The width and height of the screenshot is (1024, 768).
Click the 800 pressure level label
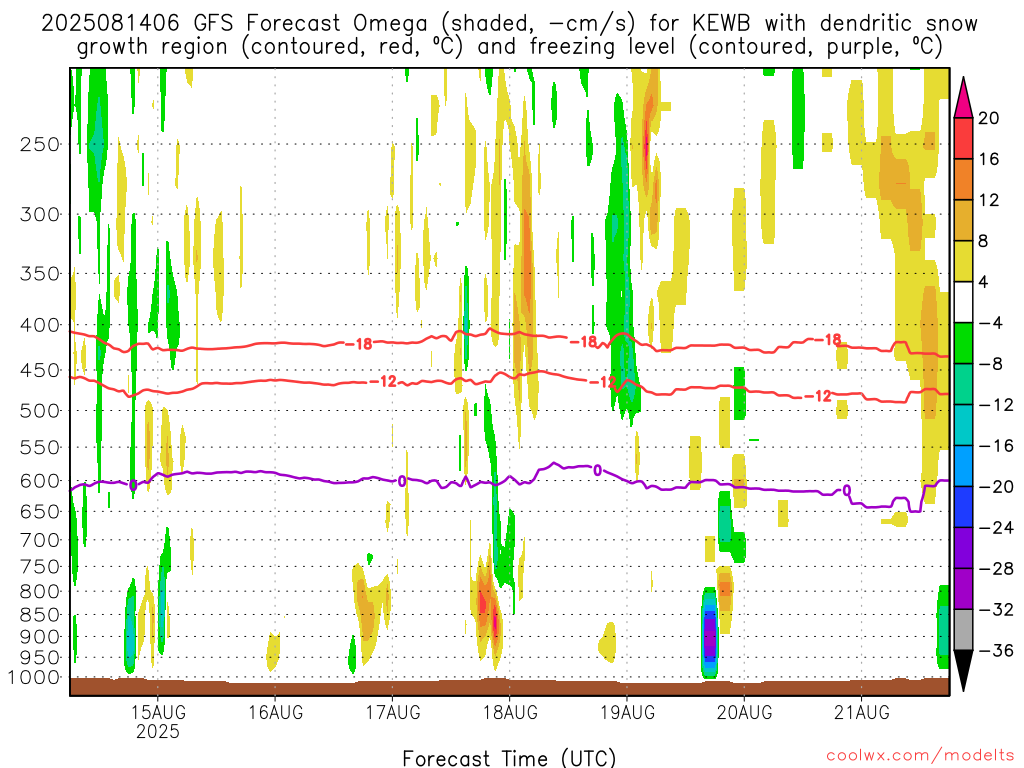[40, 592]
